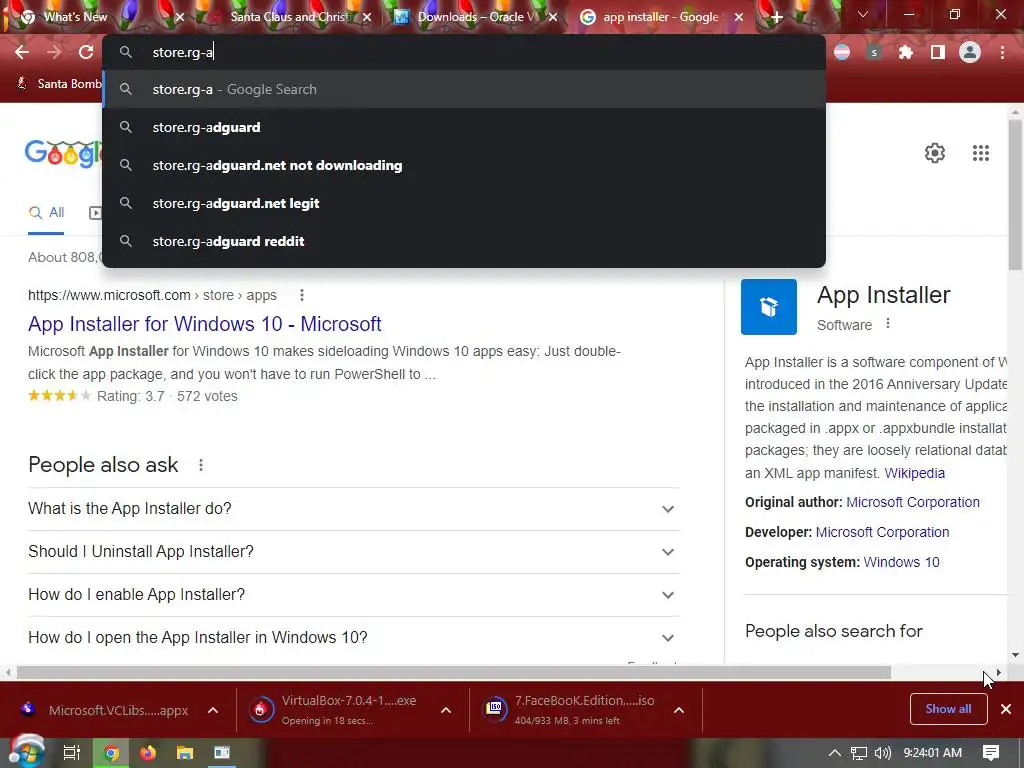
Task: Click in the address bar text field
Action: [x=464, y=52]
